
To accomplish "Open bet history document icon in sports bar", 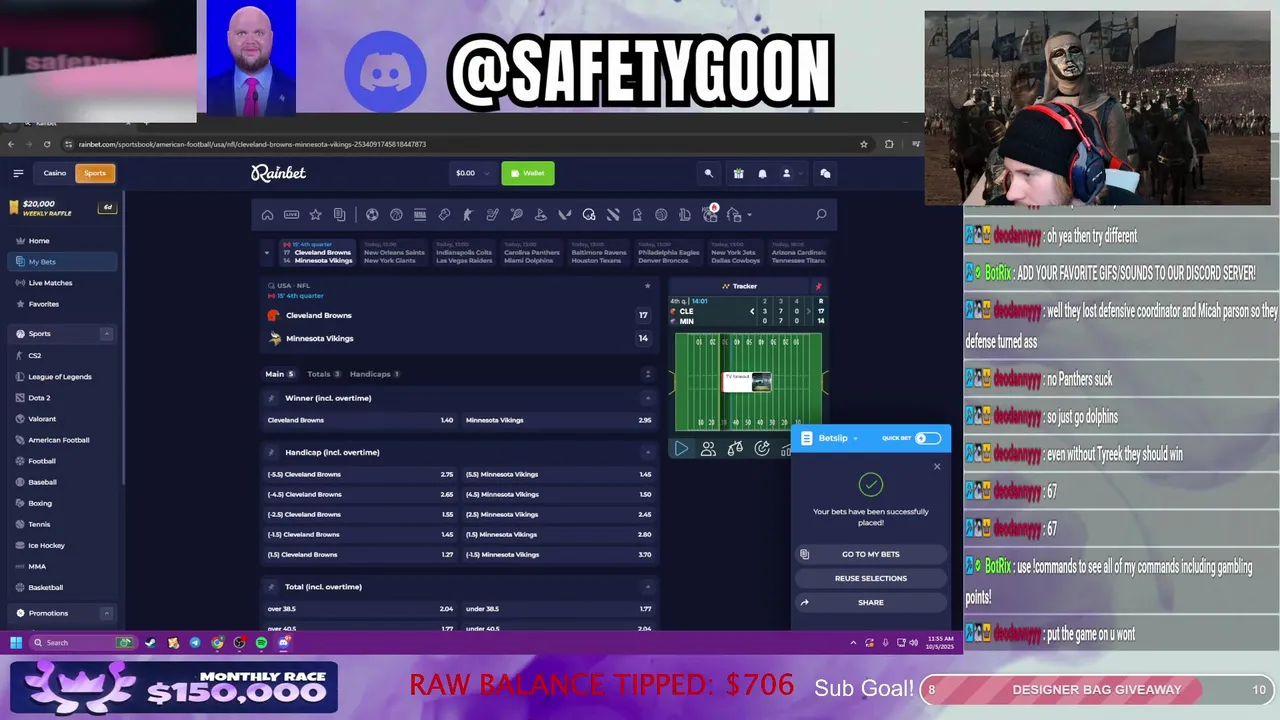I will pos(339,215).
